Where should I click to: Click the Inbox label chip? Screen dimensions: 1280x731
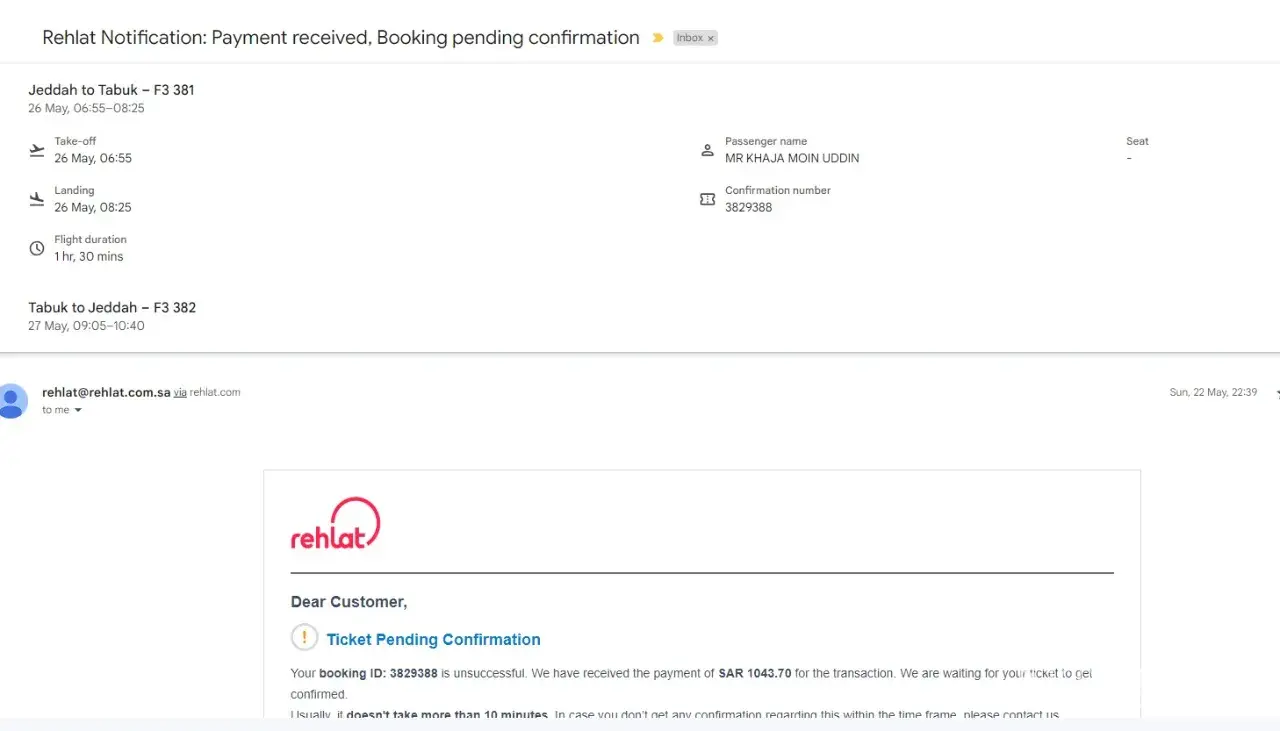pos(689,38)
